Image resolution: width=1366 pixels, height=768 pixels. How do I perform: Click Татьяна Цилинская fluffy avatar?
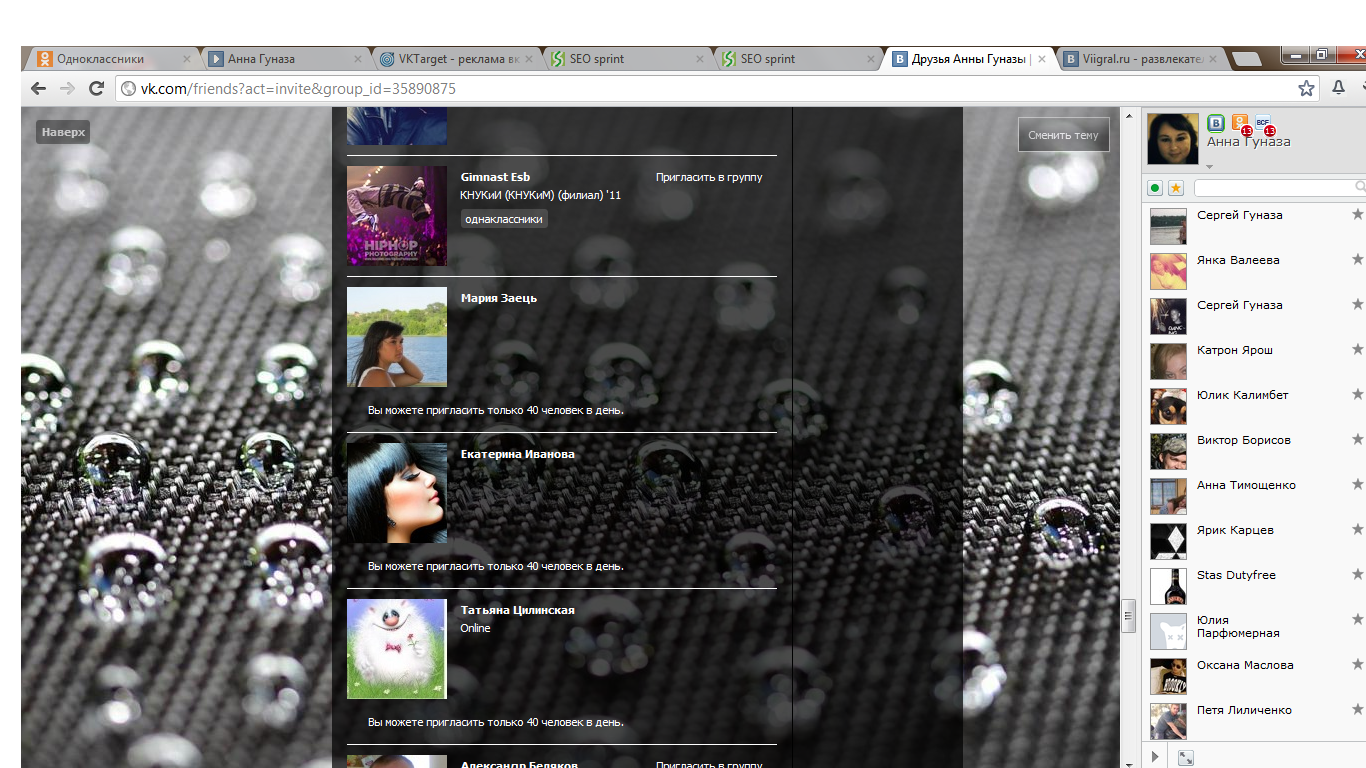click(397, 649)
